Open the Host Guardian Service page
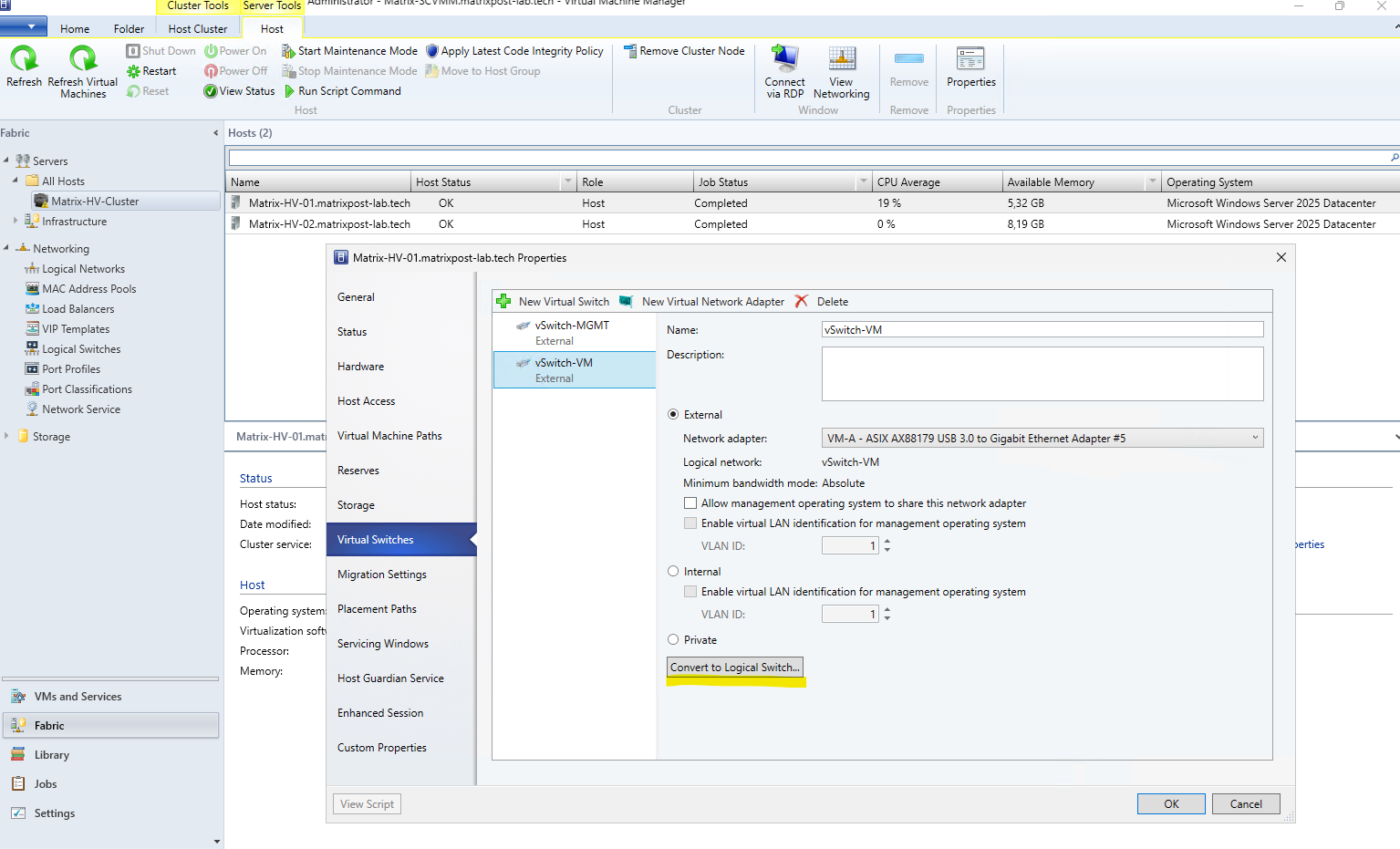Screen dimensions: 1400x849 (x=390, y=678)
